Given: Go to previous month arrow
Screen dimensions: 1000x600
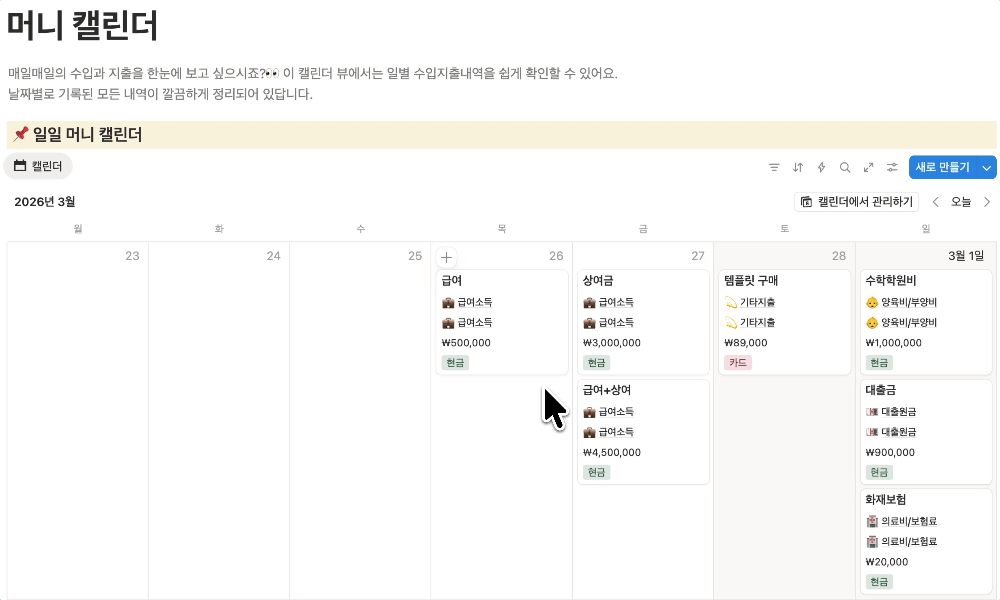Looking at the screenshot, I should click(x=936, y=202).
